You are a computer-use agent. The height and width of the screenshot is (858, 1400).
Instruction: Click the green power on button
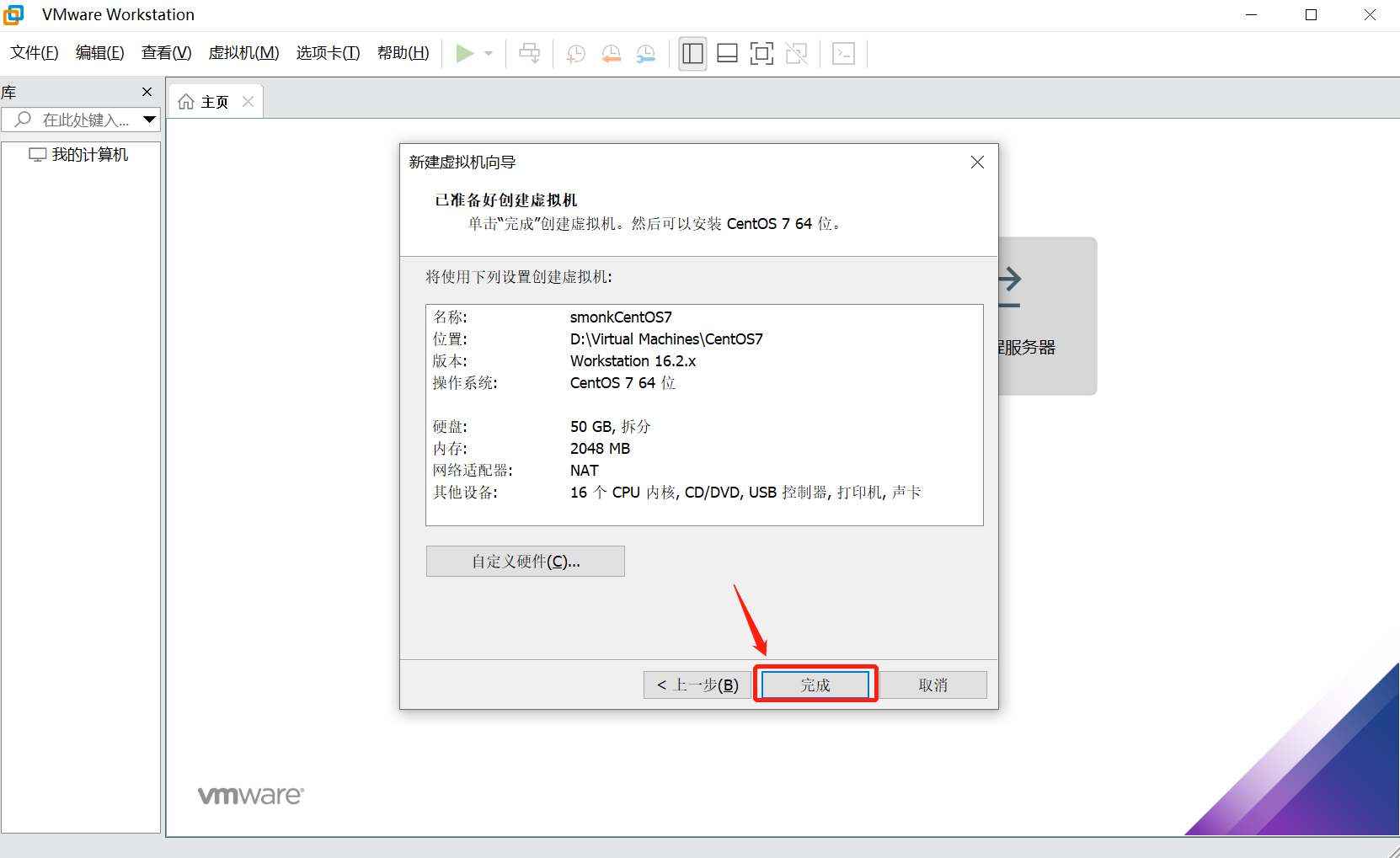tap(465, 53)
